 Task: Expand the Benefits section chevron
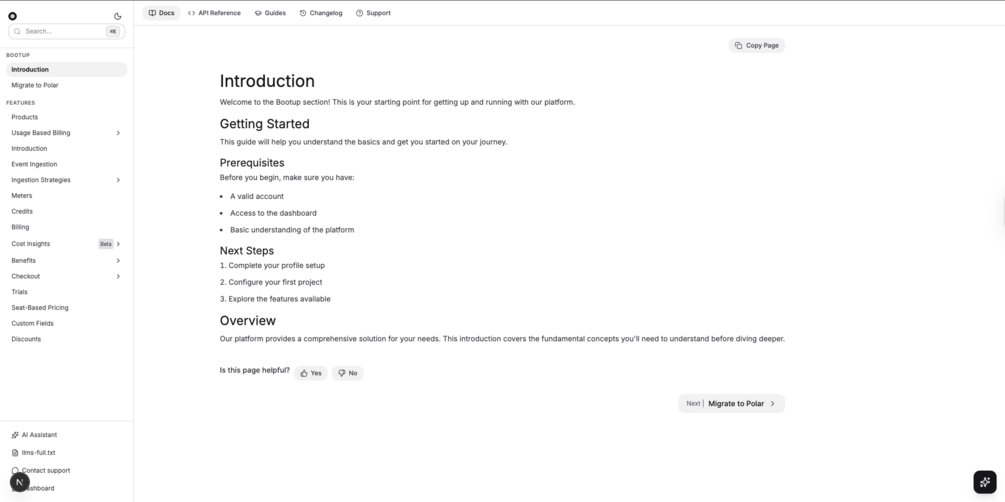(118, 261)
